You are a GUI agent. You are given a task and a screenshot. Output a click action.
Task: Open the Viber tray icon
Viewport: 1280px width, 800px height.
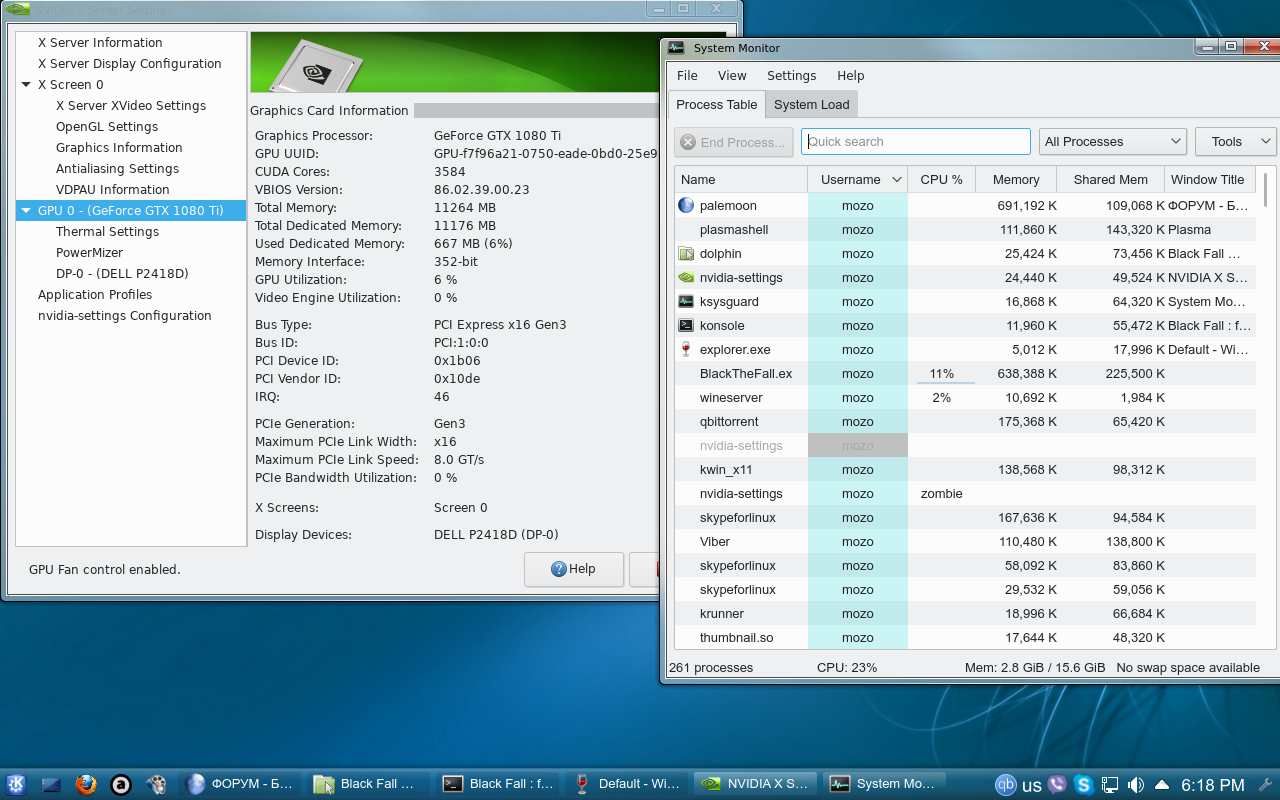[1058, 785]
